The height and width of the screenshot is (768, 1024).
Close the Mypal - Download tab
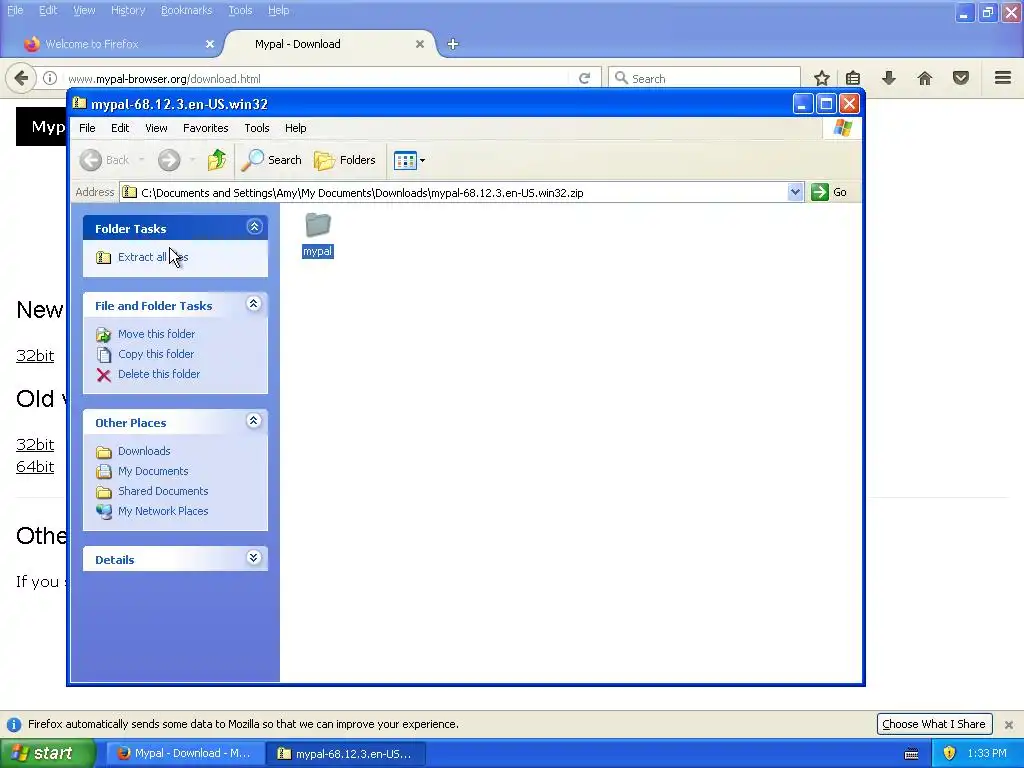(x=420, y=44)
